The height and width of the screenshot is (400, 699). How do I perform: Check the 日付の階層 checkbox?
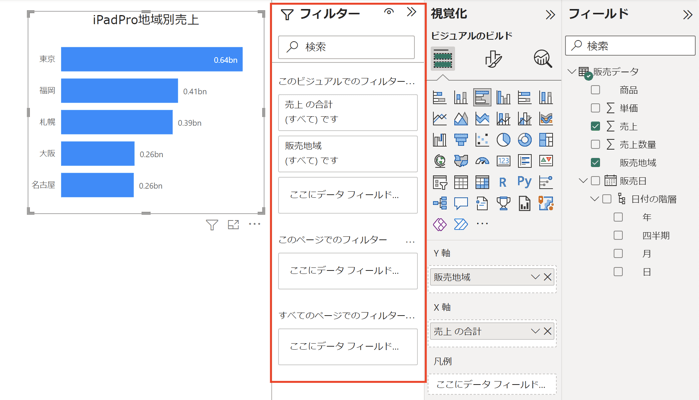coord(607,199)
